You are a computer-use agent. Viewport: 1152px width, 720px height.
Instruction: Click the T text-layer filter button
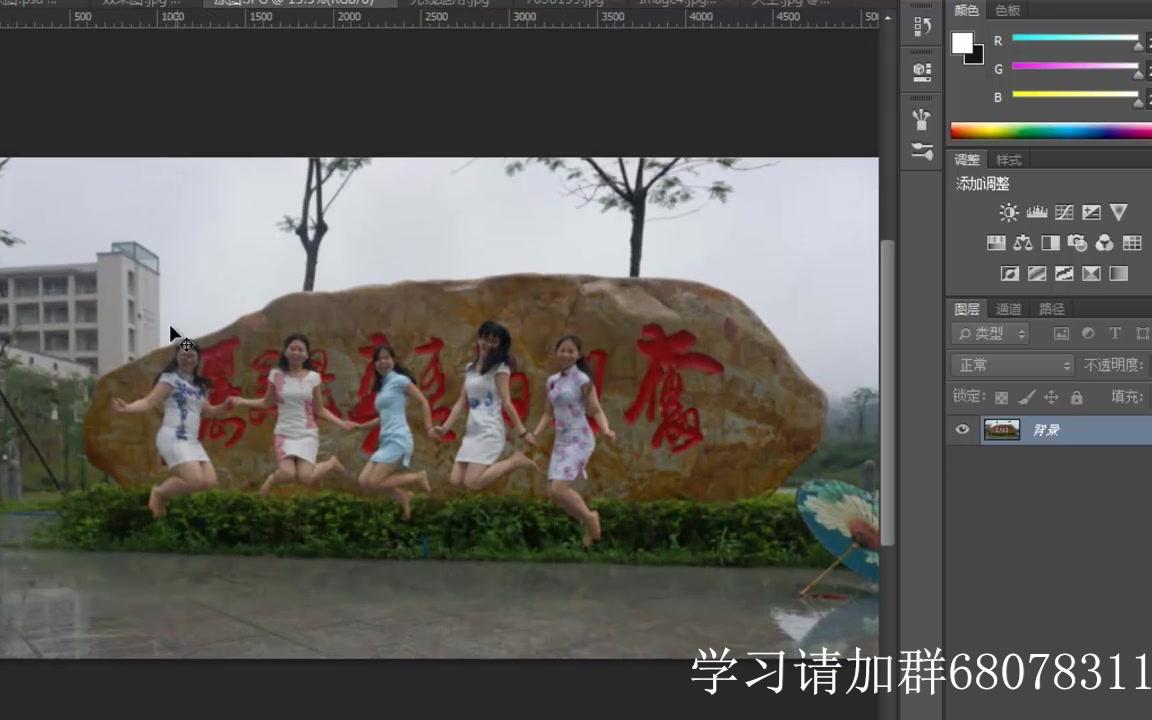1115,334
